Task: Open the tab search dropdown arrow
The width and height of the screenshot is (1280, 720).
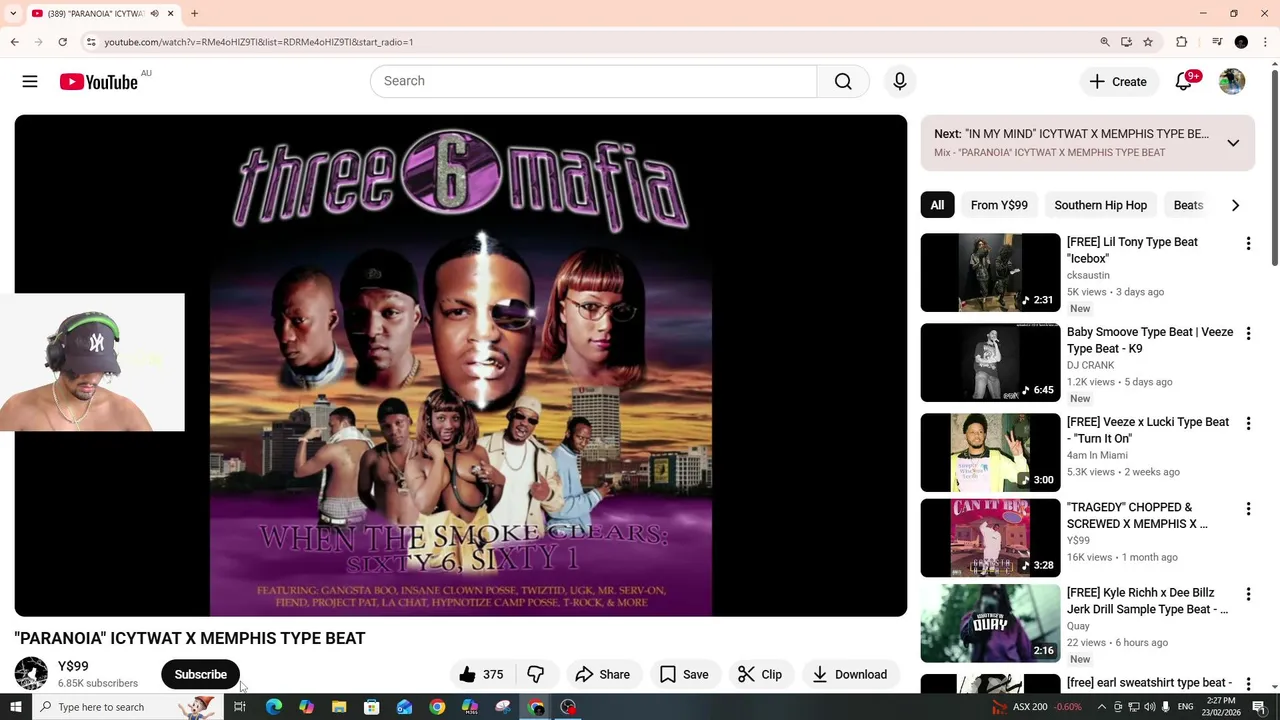Action: tap(13, 14)
